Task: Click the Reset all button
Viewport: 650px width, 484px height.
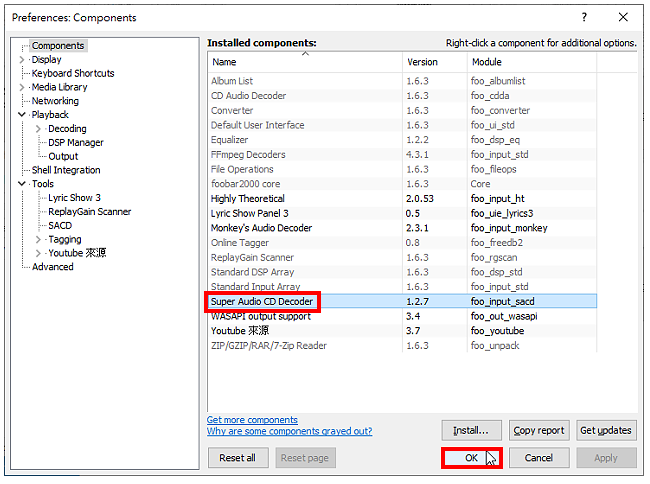Action: pos(238,458)
